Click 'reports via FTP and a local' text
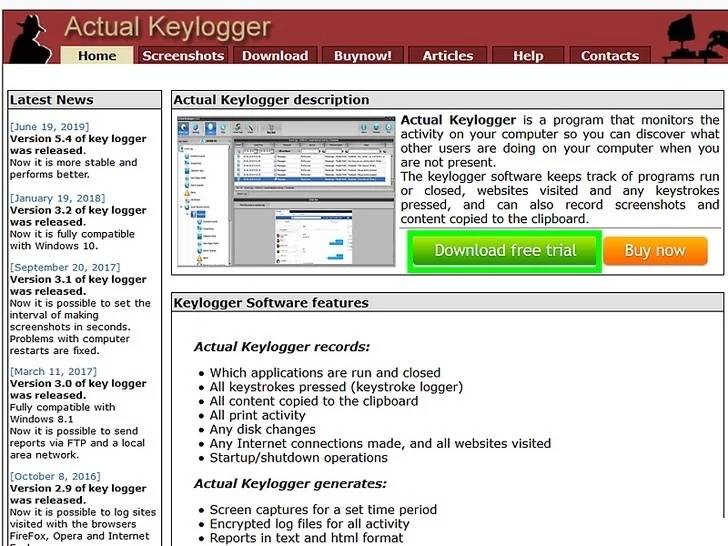The height and width of the screenshot is (546, 728). pos(77,443)
